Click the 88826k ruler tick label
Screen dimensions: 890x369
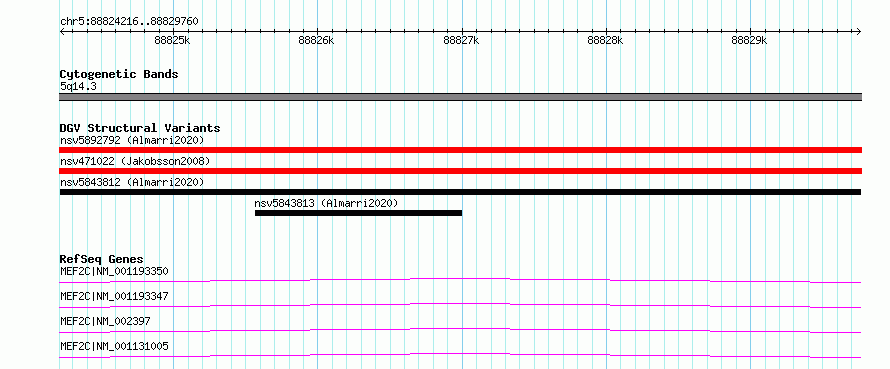point(316,40)
